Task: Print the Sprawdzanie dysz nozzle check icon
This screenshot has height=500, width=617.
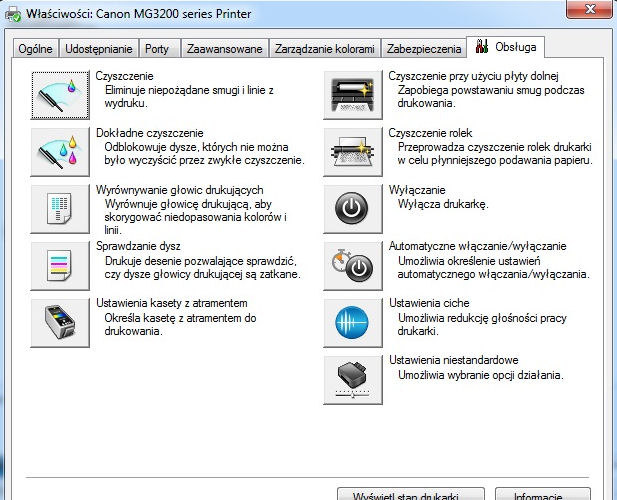Action: tap(60, 266)
